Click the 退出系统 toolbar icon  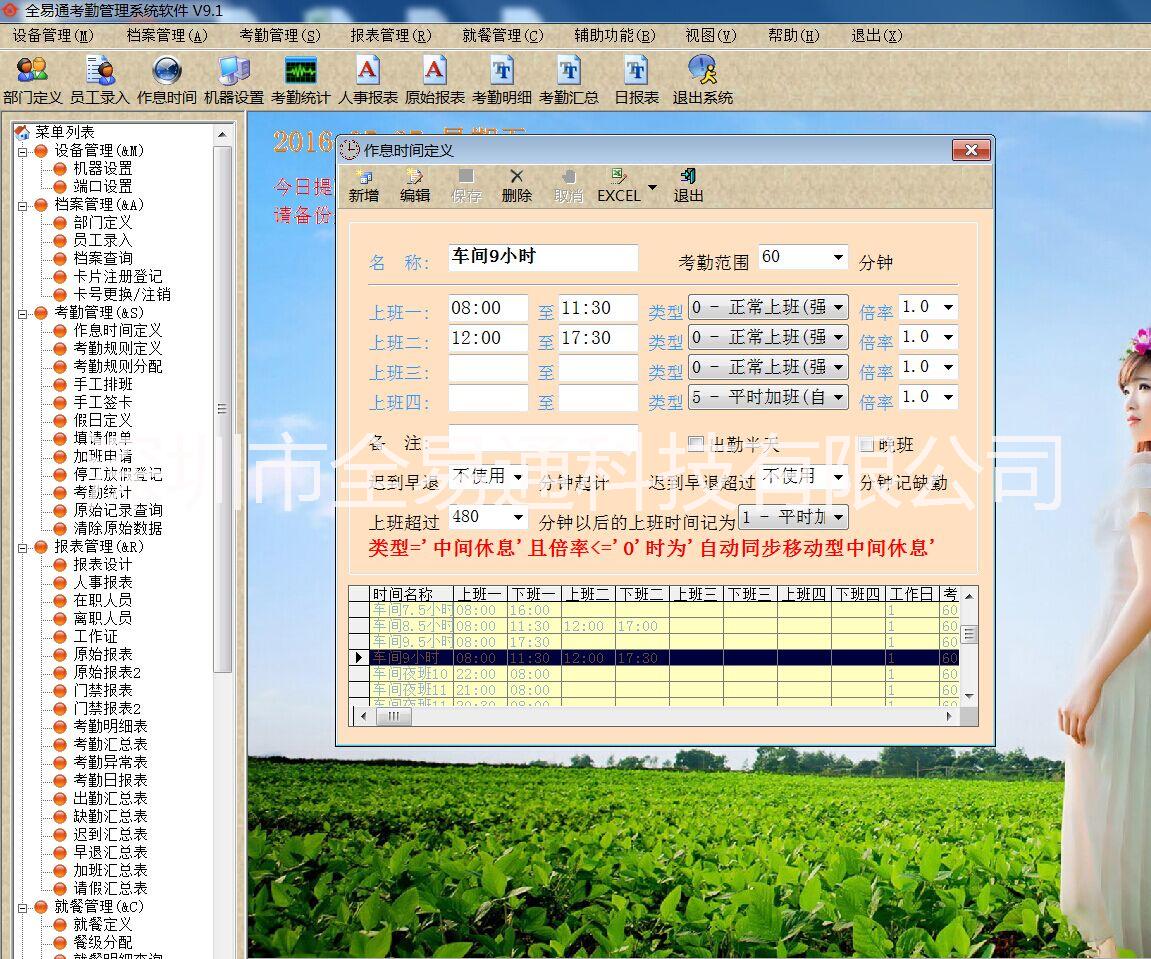tap(702, 80)
